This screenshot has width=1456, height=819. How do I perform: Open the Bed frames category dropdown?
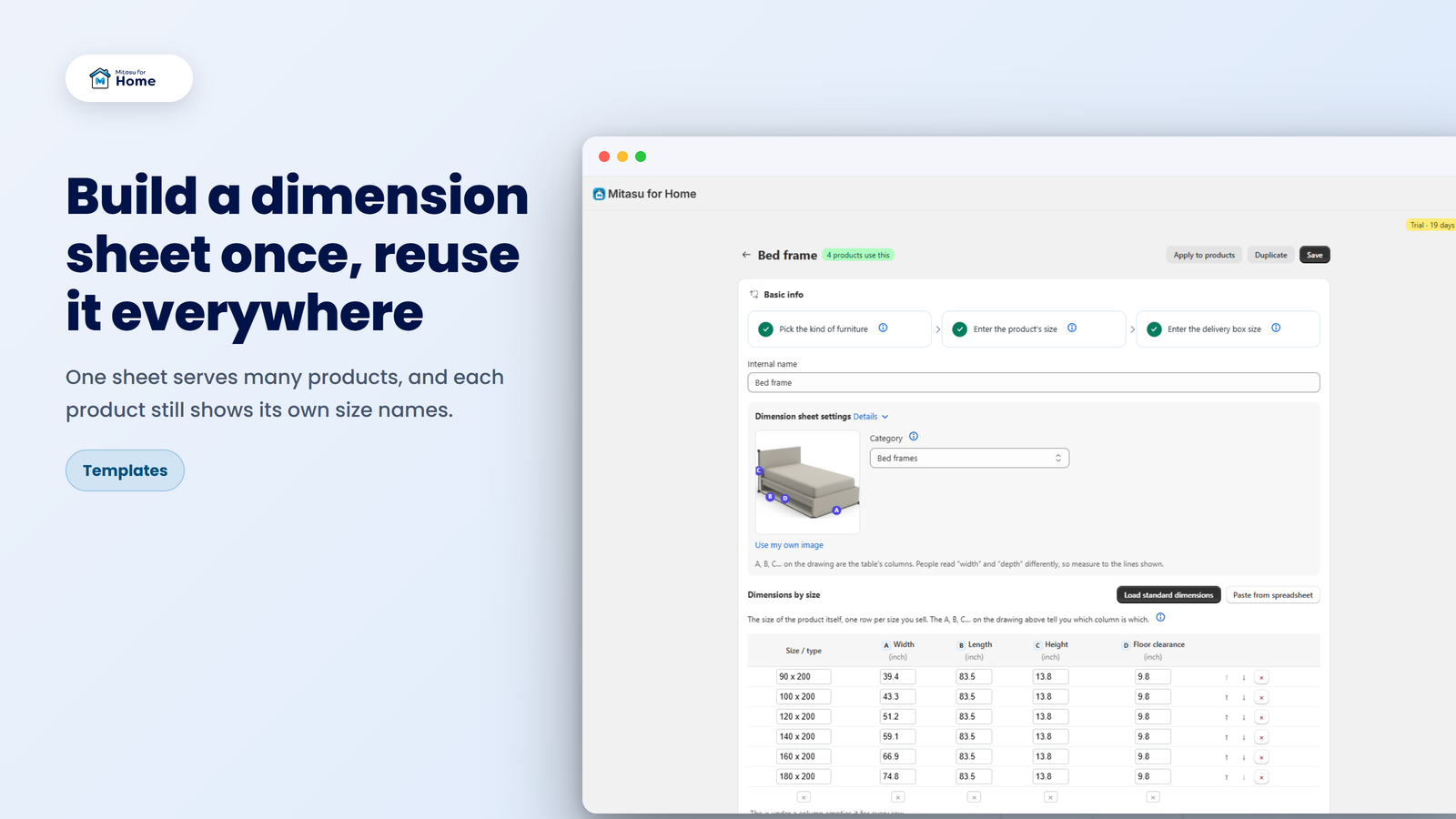tap(969, 458)
